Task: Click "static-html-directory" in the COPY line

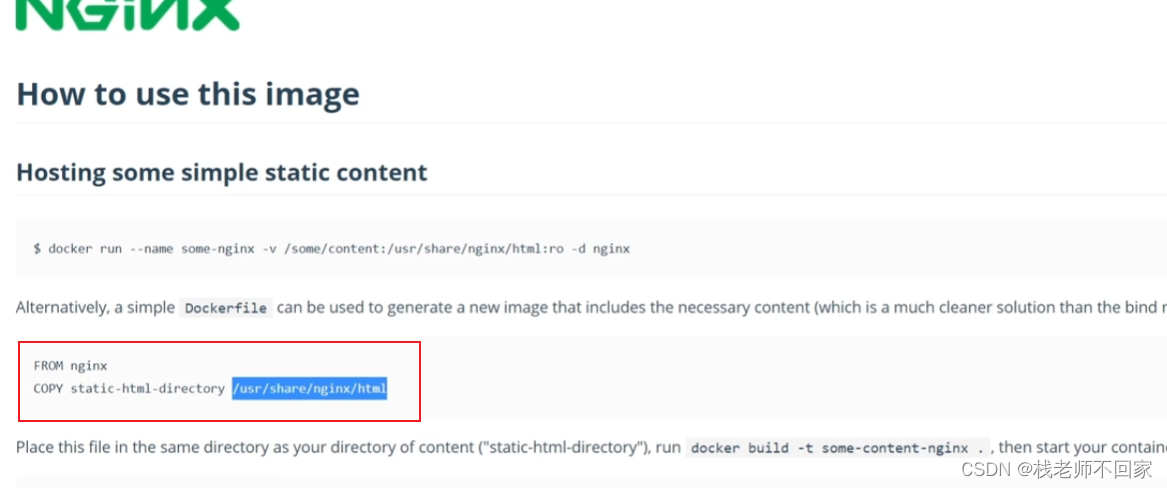Action: 147,388
